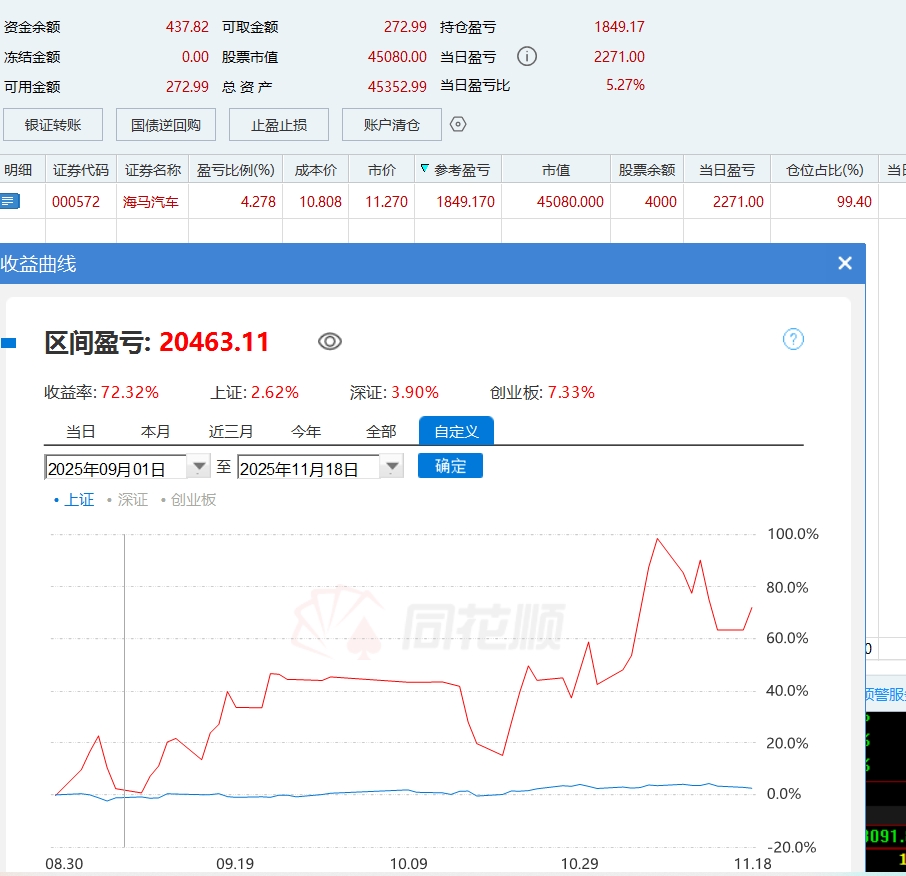The height and width of the screenshot is (876, 906).
Task: Click the 资金余额 value 437.82
Action: point(187,27)
